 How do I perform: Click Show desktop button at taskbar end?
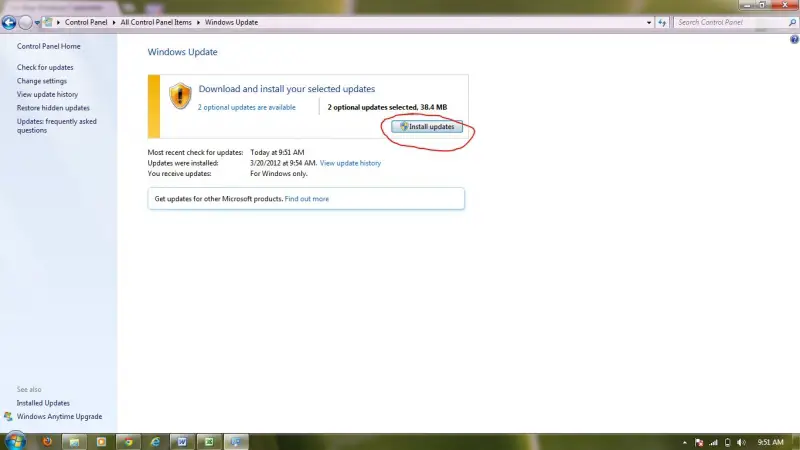[796, 442]
